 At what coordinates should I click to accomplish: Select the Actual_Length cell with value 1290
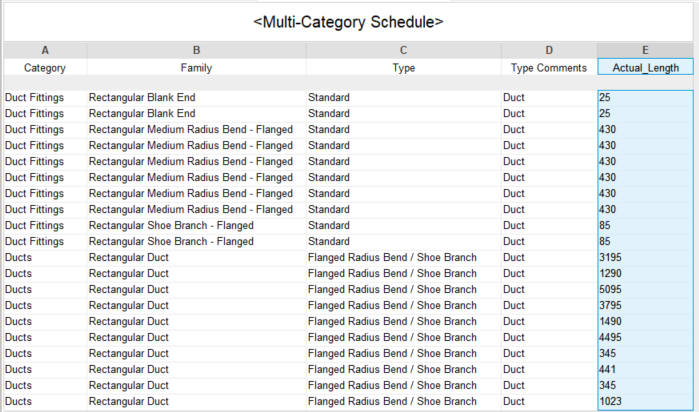pos(646,274)
